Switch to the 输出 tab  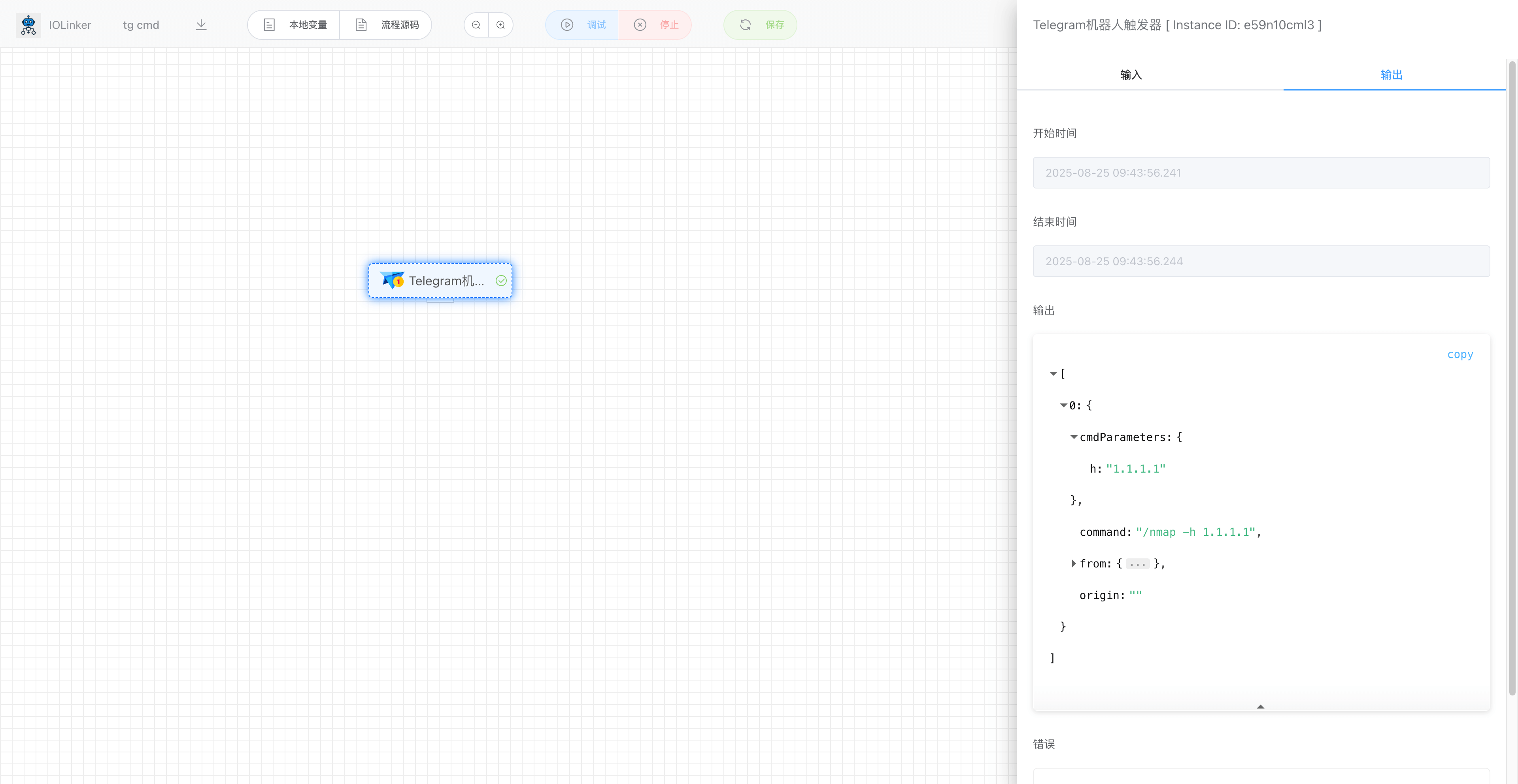[1391, 75]
